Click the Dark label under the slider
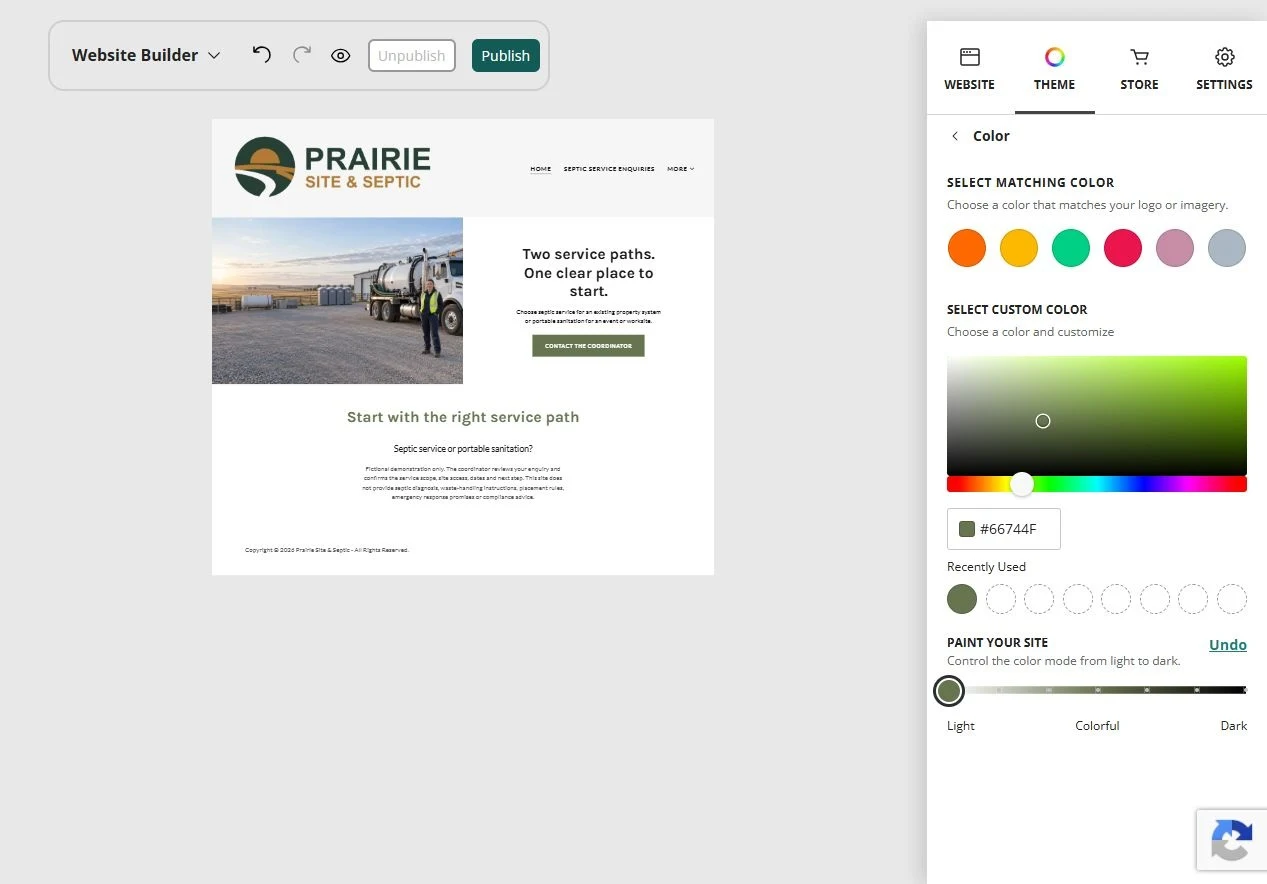The image size is (1267, 884). click(x=1234, y=726)
